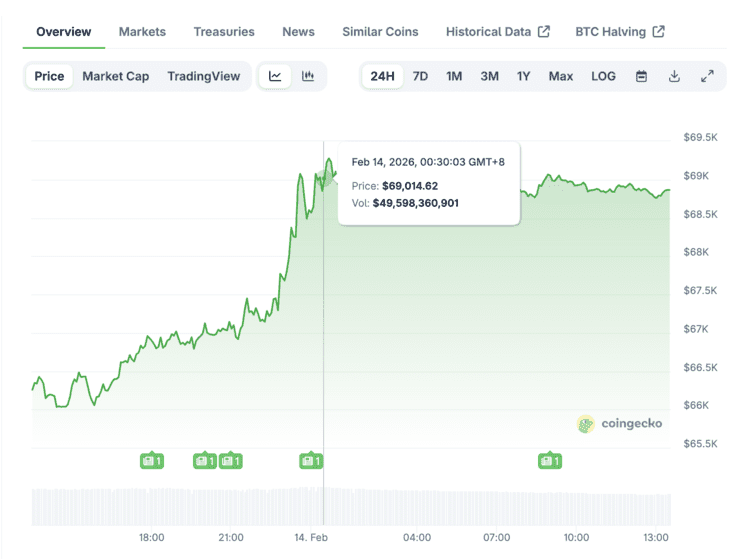750x559 pixels.
Task: Open the calendar date range picker
Action: point(641,76)
